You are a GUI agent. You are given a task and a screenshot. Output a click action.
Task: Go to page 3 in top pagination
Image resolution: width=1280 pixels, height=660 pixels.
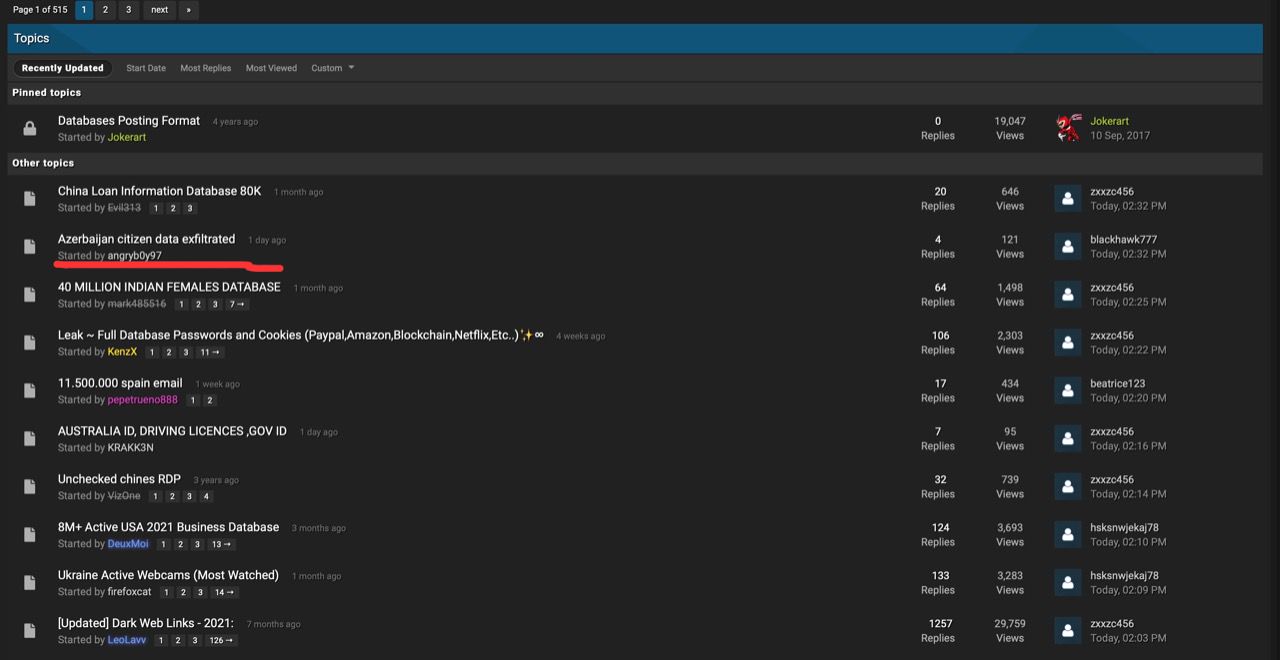click(128, 10)
